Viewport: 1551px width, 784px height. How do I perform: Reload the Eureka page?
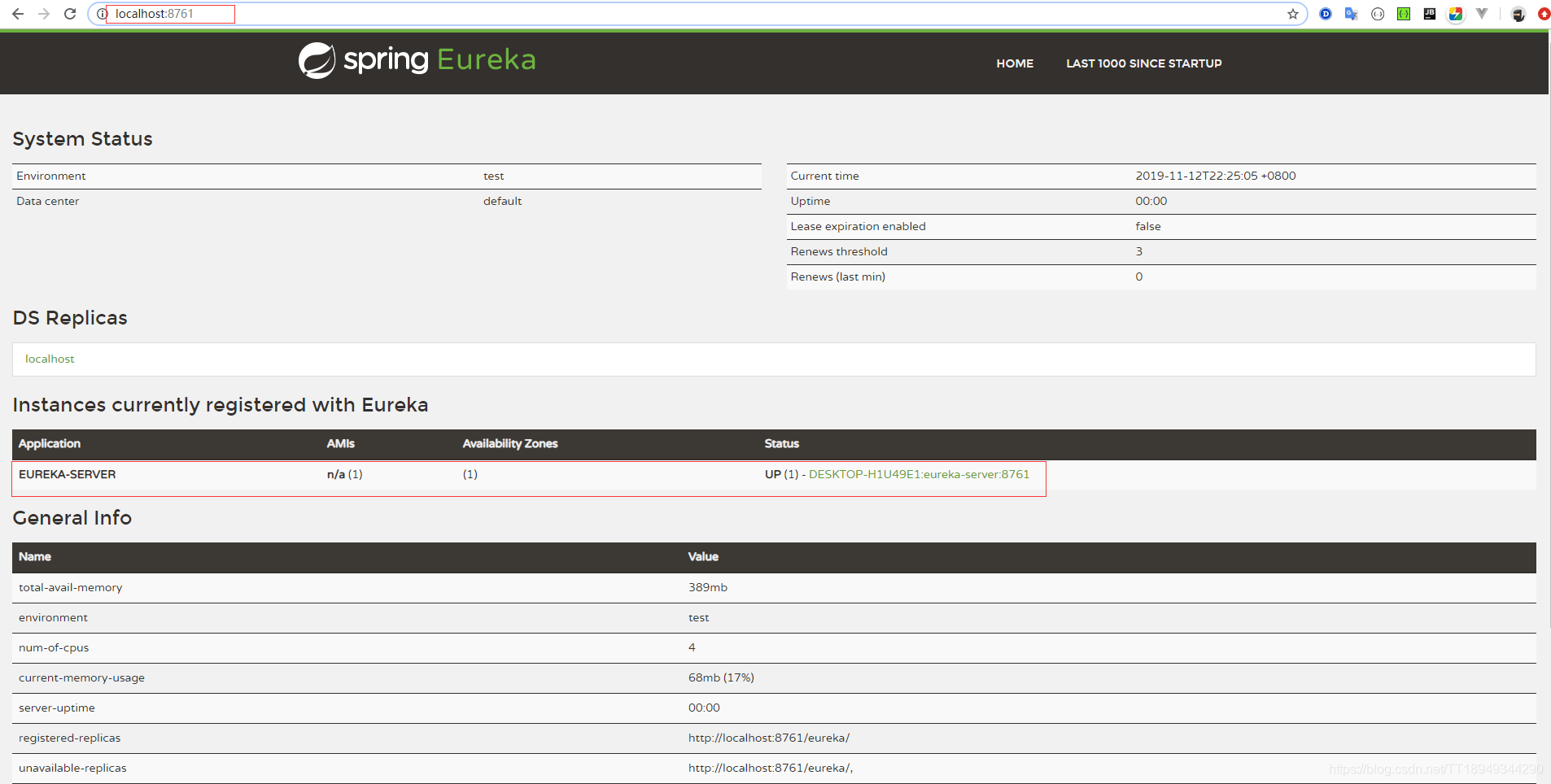pos(70,14)
